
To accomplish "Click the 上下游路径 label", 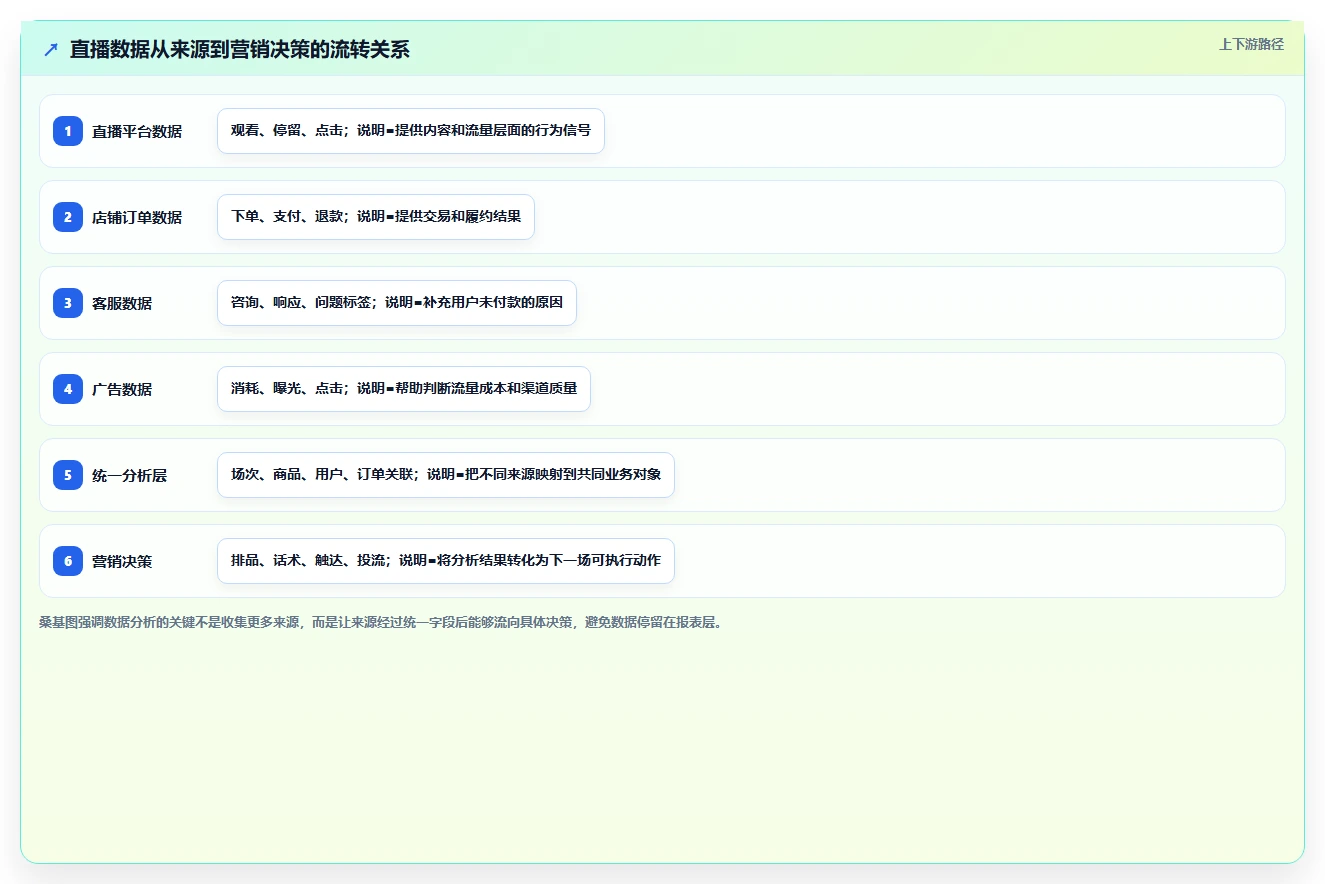I will tap(1251, 44).
